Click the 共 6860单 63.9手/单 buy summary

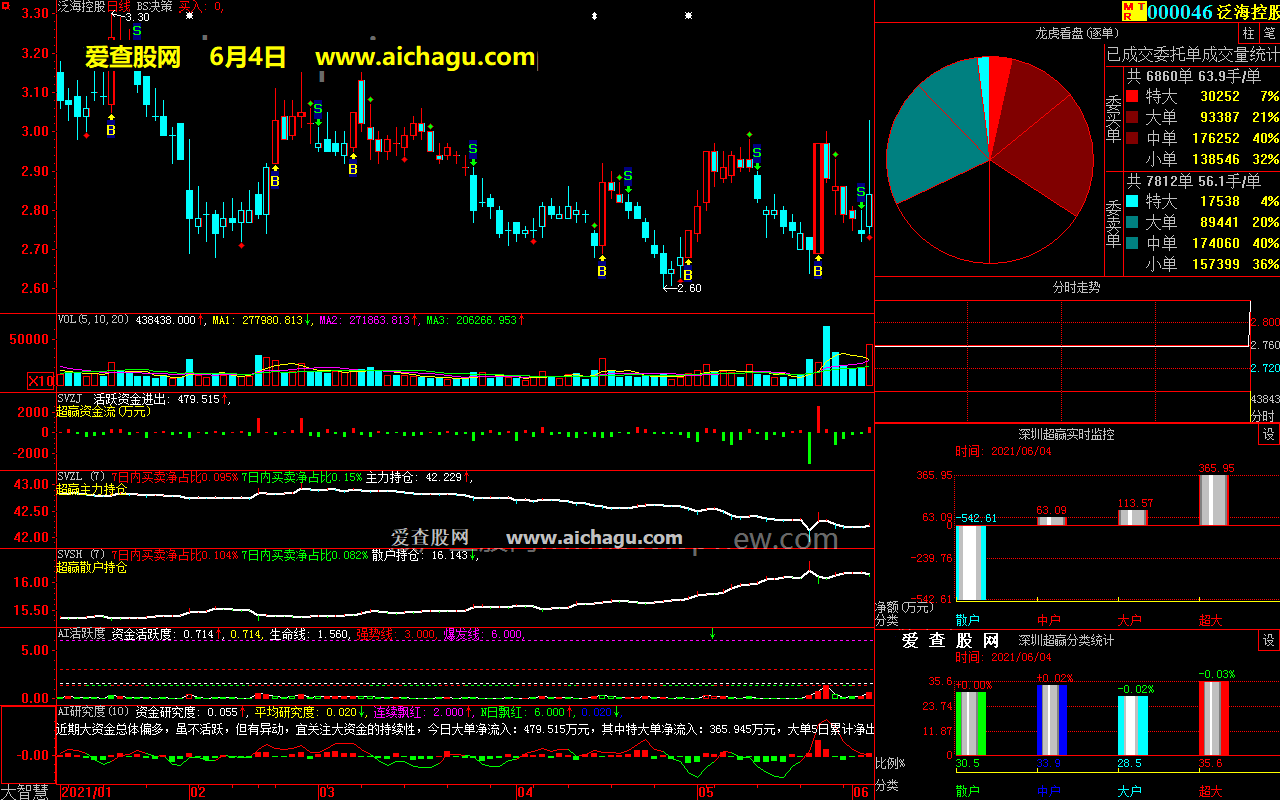pyautogui.click(x=1193, y=76)
